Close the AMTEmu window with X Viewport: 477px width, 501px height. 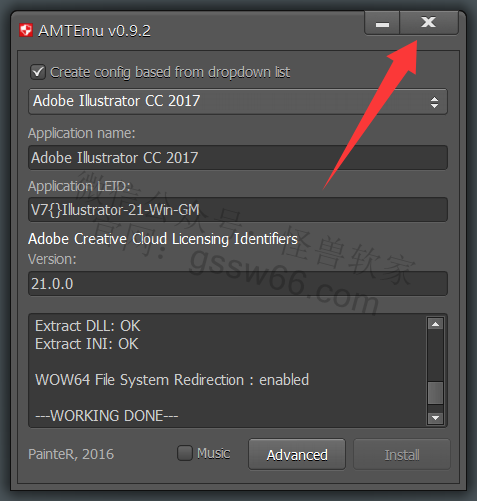[429, 23]
